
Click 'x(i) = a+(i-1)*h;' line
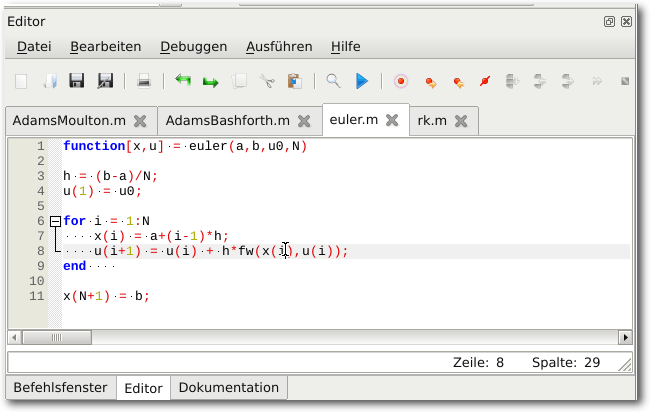click(x=161, y=236)
